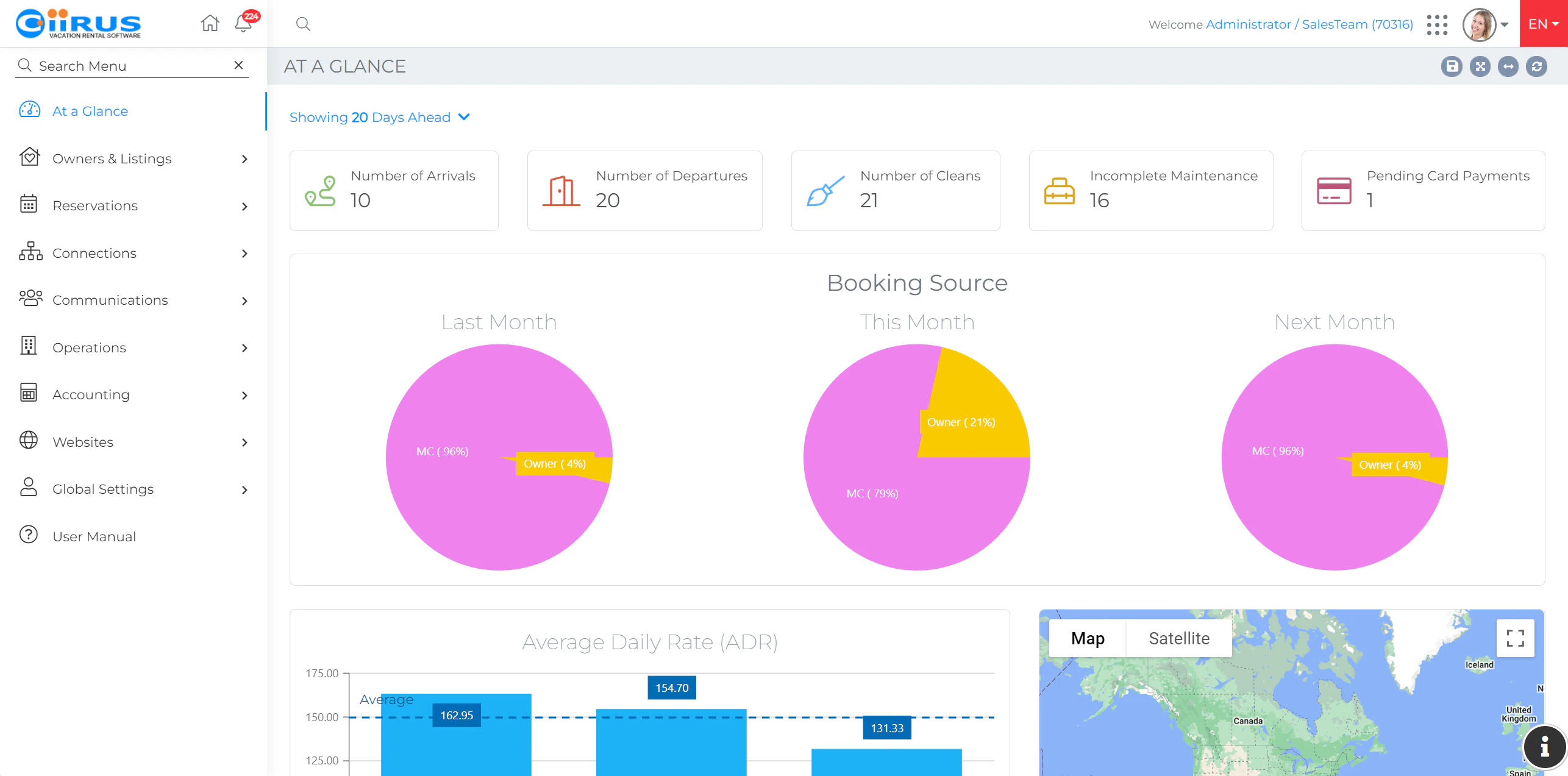This screenshot has width=1568, height=776.
Task: Click the refresh icon in At A Glance bar
Action: tap(1536, 66)
